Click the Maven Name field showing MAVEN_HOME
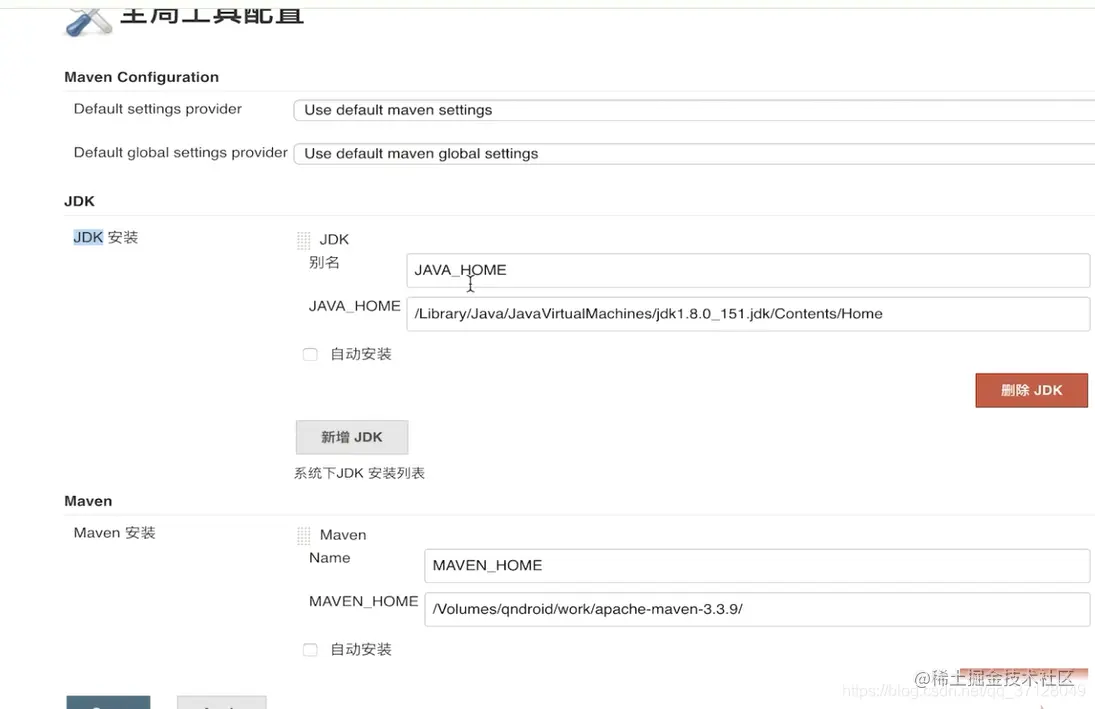 point(757,565)
